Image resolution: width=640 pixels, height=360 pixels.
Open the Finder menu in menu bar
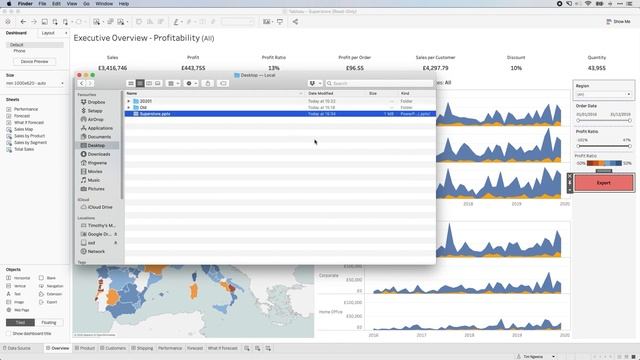[x=25, y=4]
